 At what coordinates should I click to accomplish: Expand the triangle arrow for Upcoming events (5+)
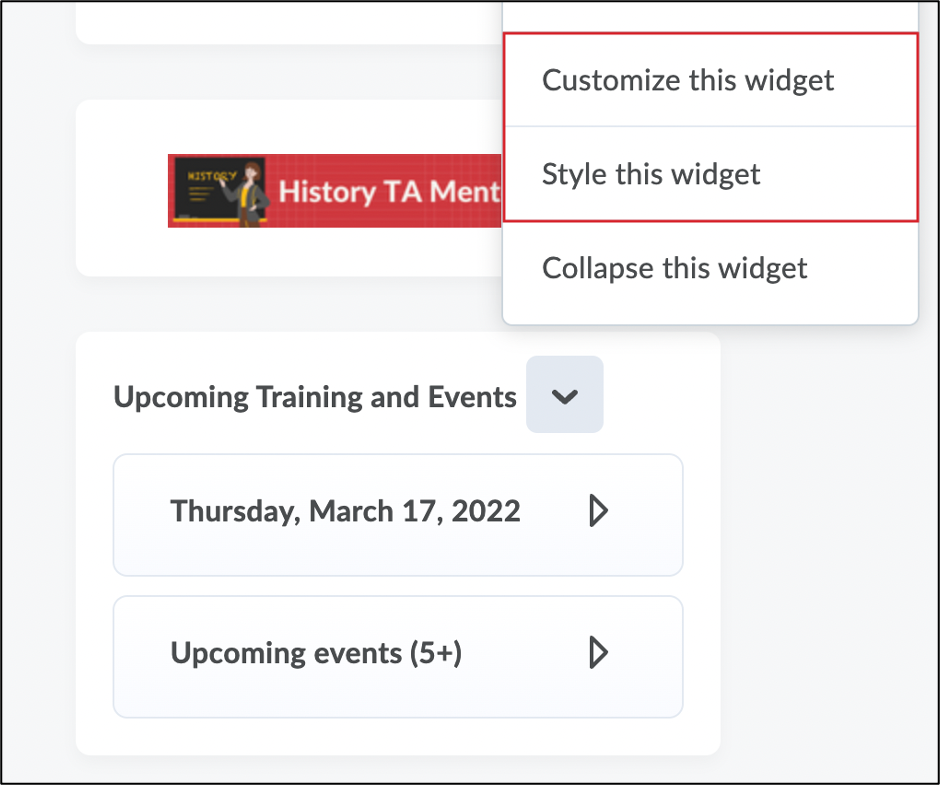[598, 654]
